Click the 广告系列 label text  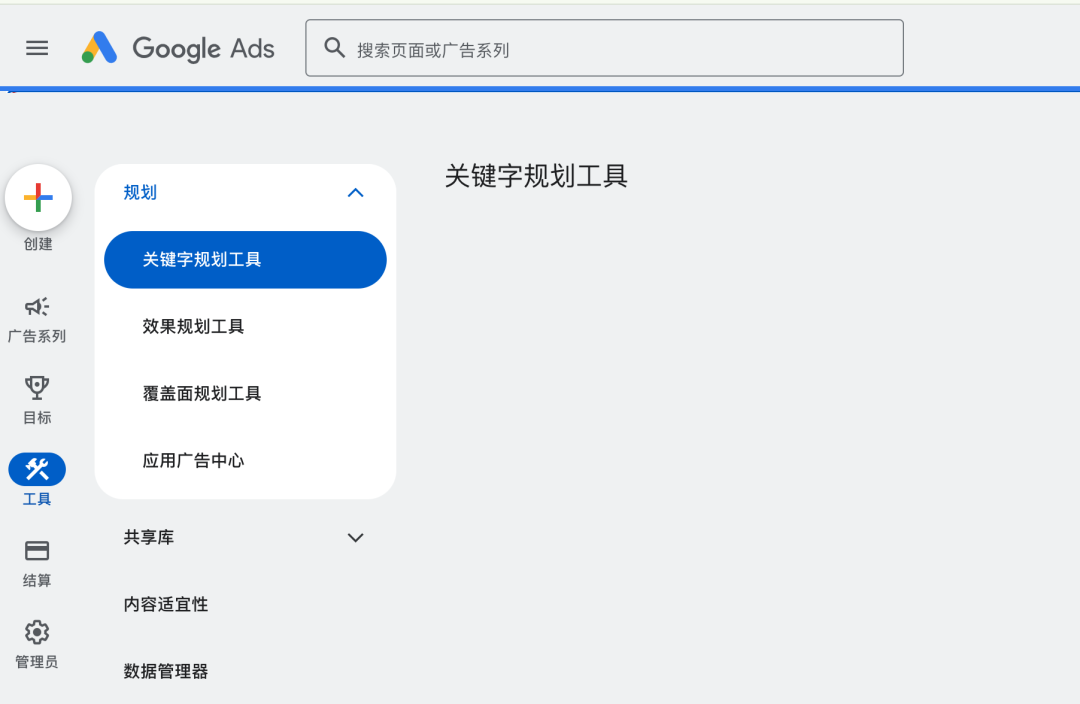click(37, 336)
